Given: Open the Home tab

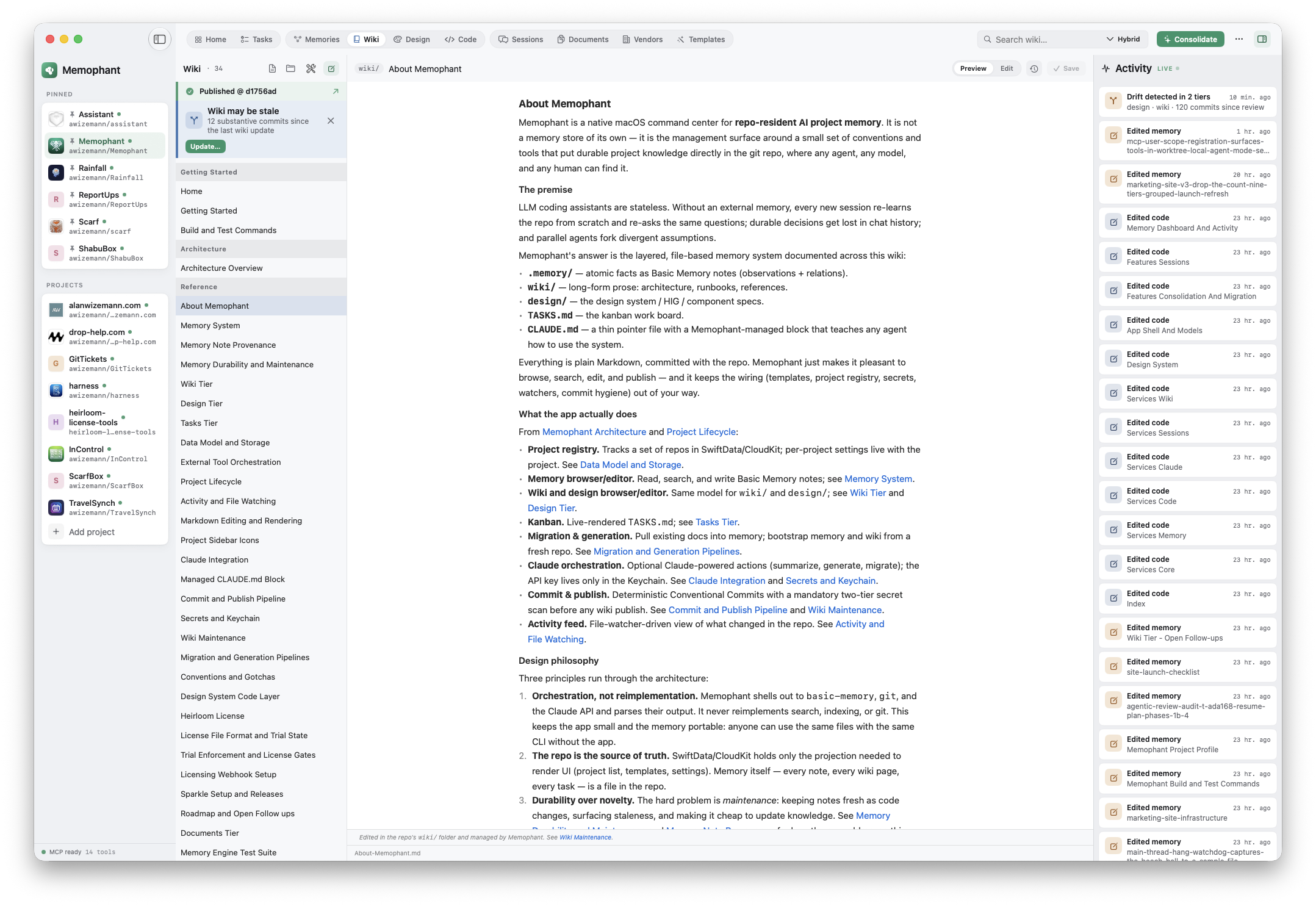Looking at the screenshot, I should [x=210, y=39].
